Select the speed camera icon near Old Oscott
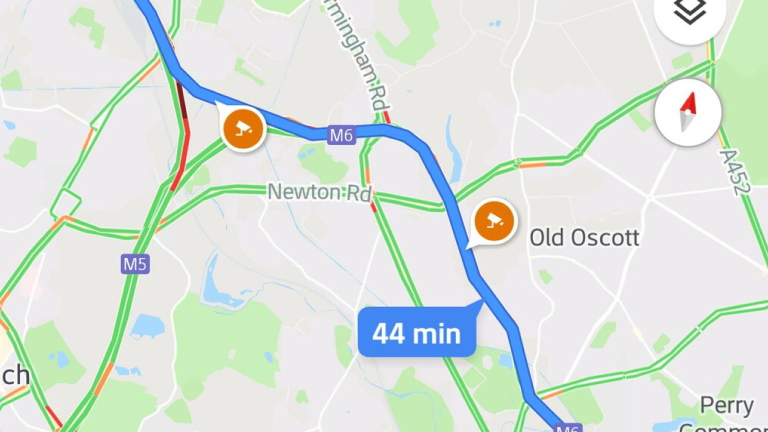This screenshot has height=432, width=768. tap(494, 221)
